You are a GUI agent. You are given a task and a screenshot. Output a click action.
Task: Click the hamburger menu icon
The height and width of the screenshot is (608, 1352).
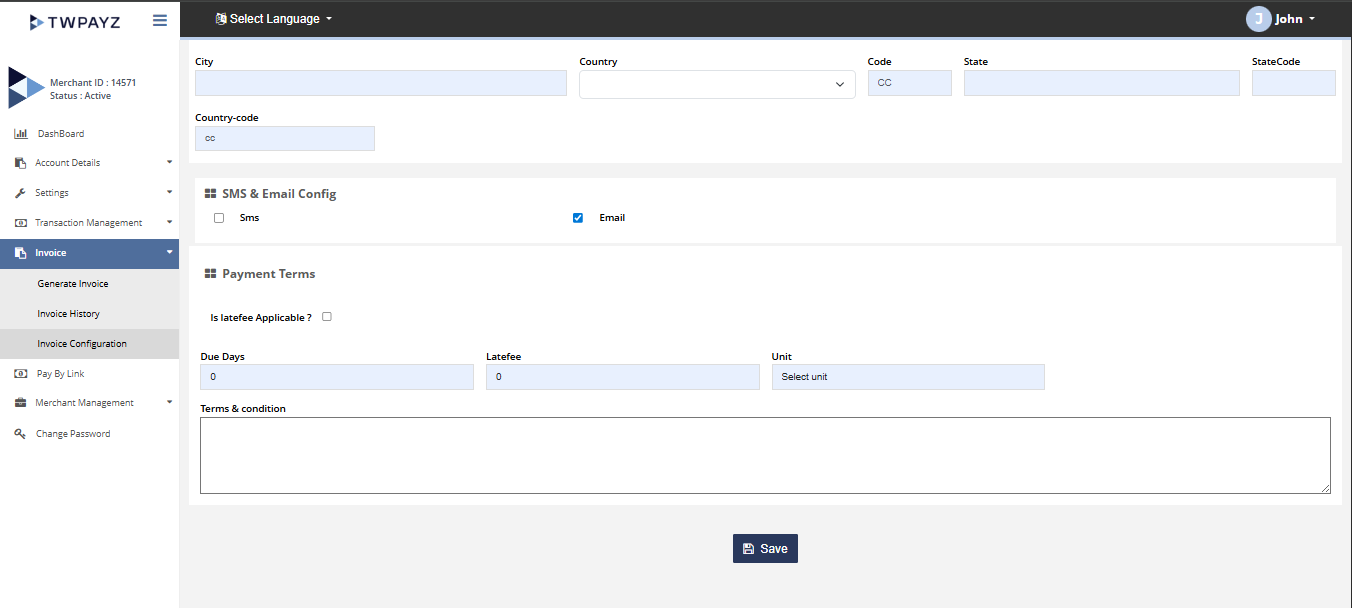pos(160,20)
